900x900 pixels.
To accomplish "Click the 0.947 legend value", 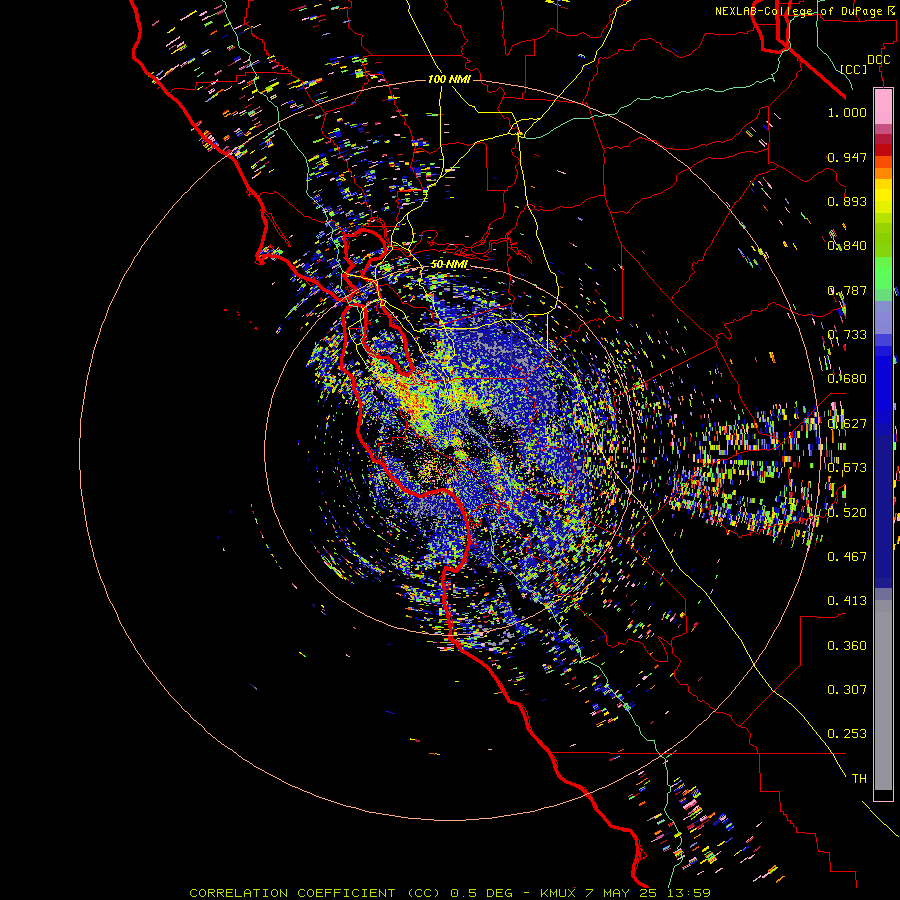I will point(847,157).
